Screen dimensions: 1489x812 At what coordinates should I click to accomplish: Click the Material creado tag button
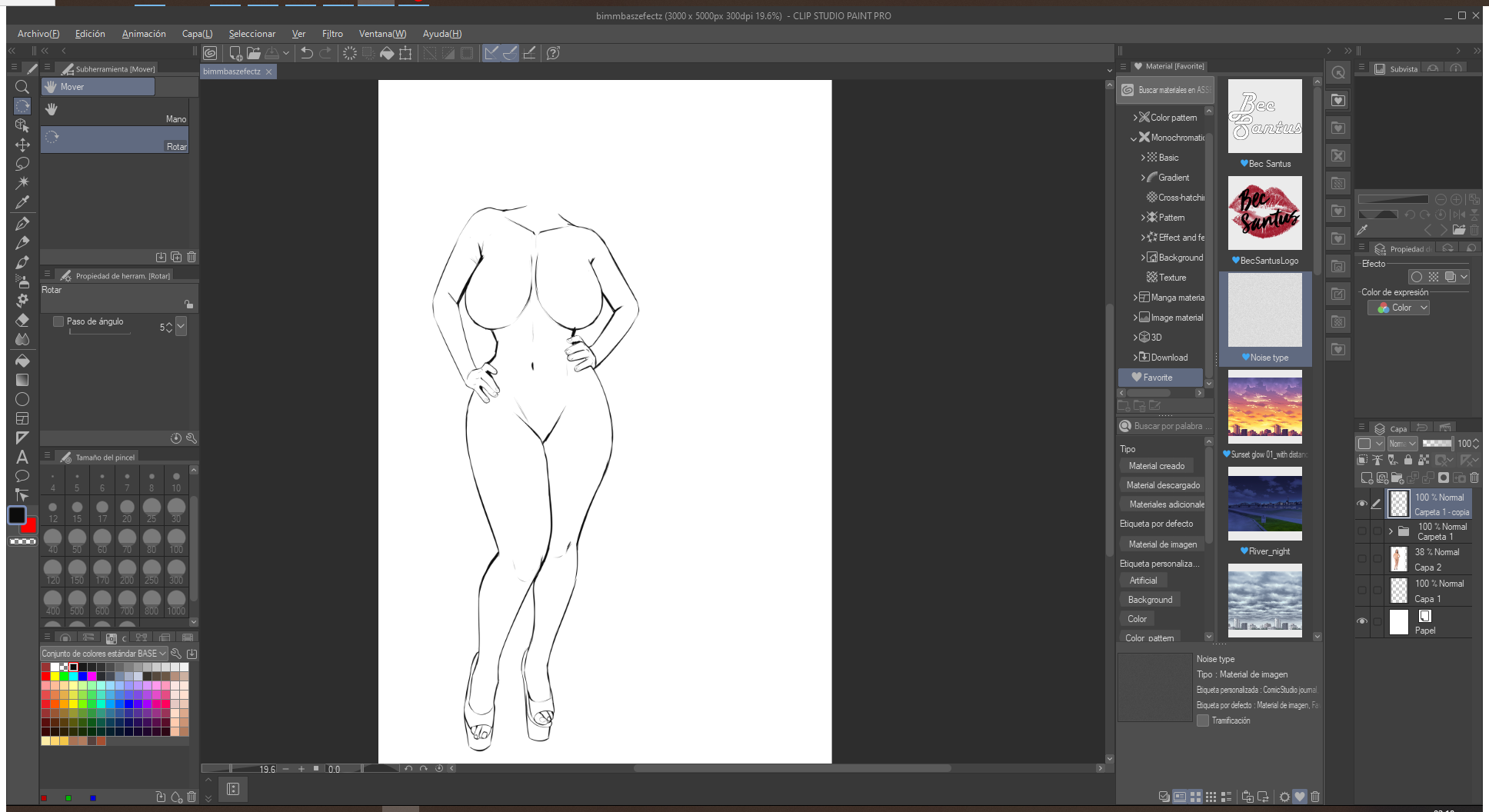(1156, 466)
